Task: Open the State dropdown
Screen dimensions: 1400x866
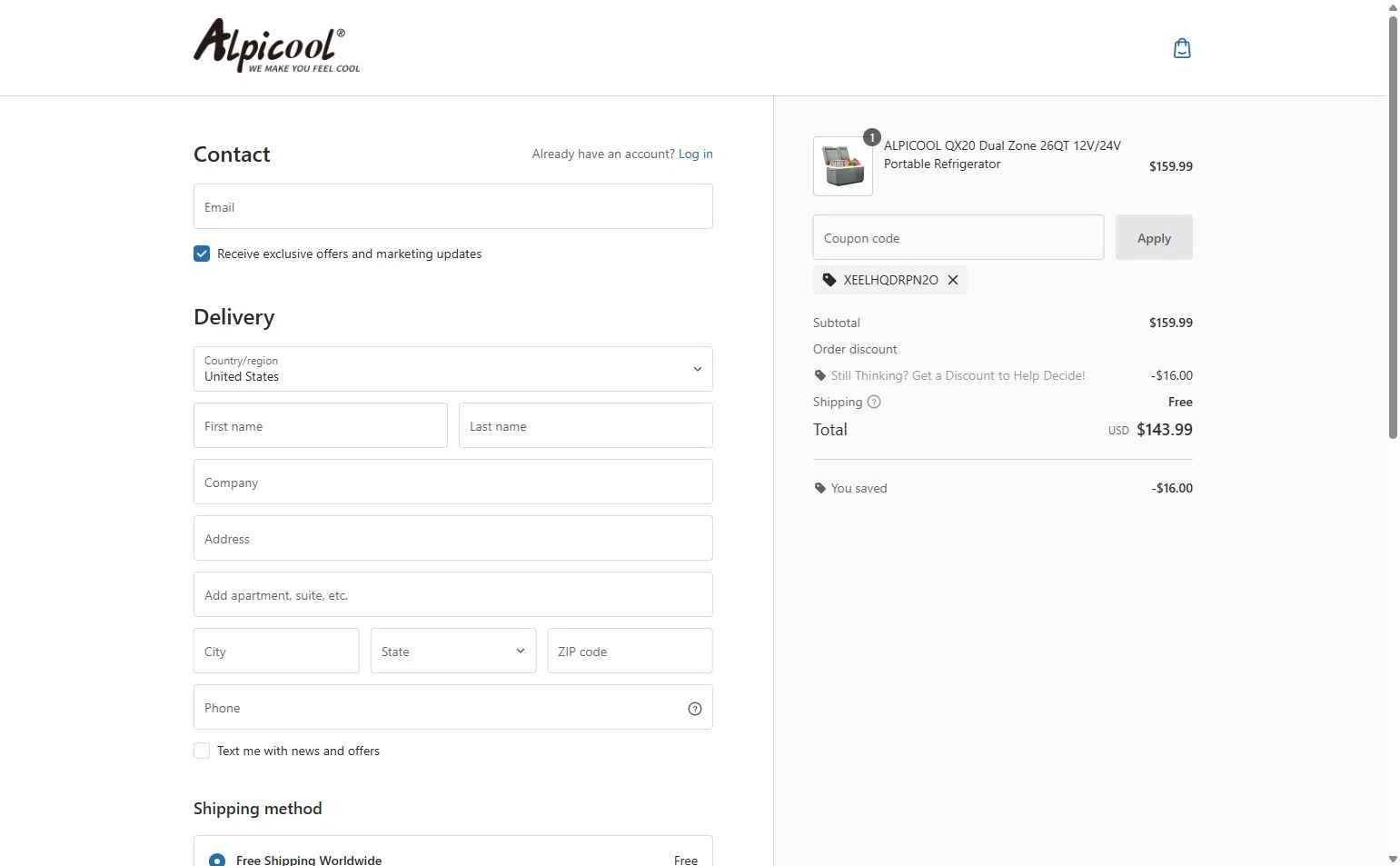Action: [x=453, y=651]
